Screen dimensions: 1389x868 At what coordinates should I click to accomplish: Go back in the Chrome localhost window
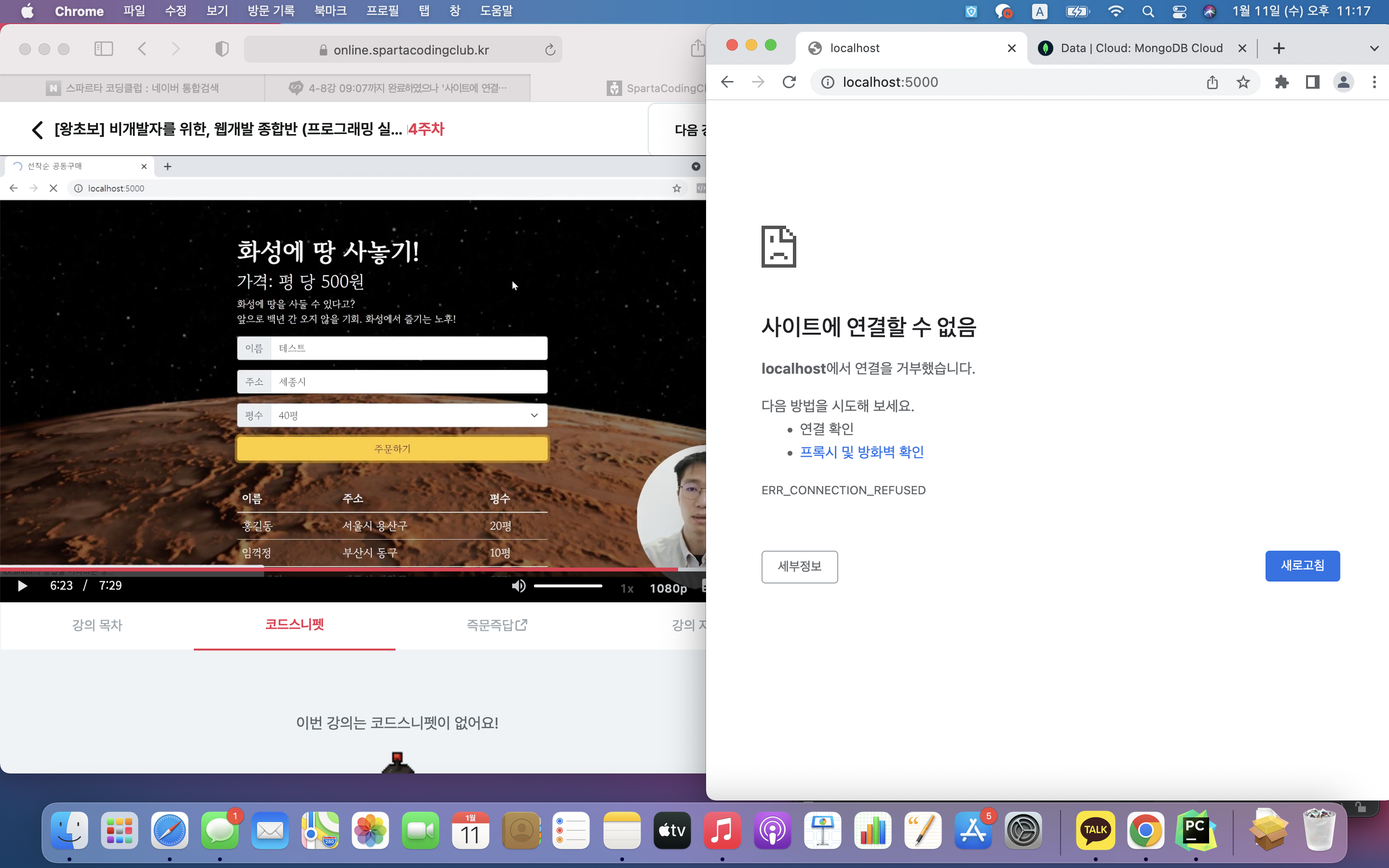tap(727, 82)
